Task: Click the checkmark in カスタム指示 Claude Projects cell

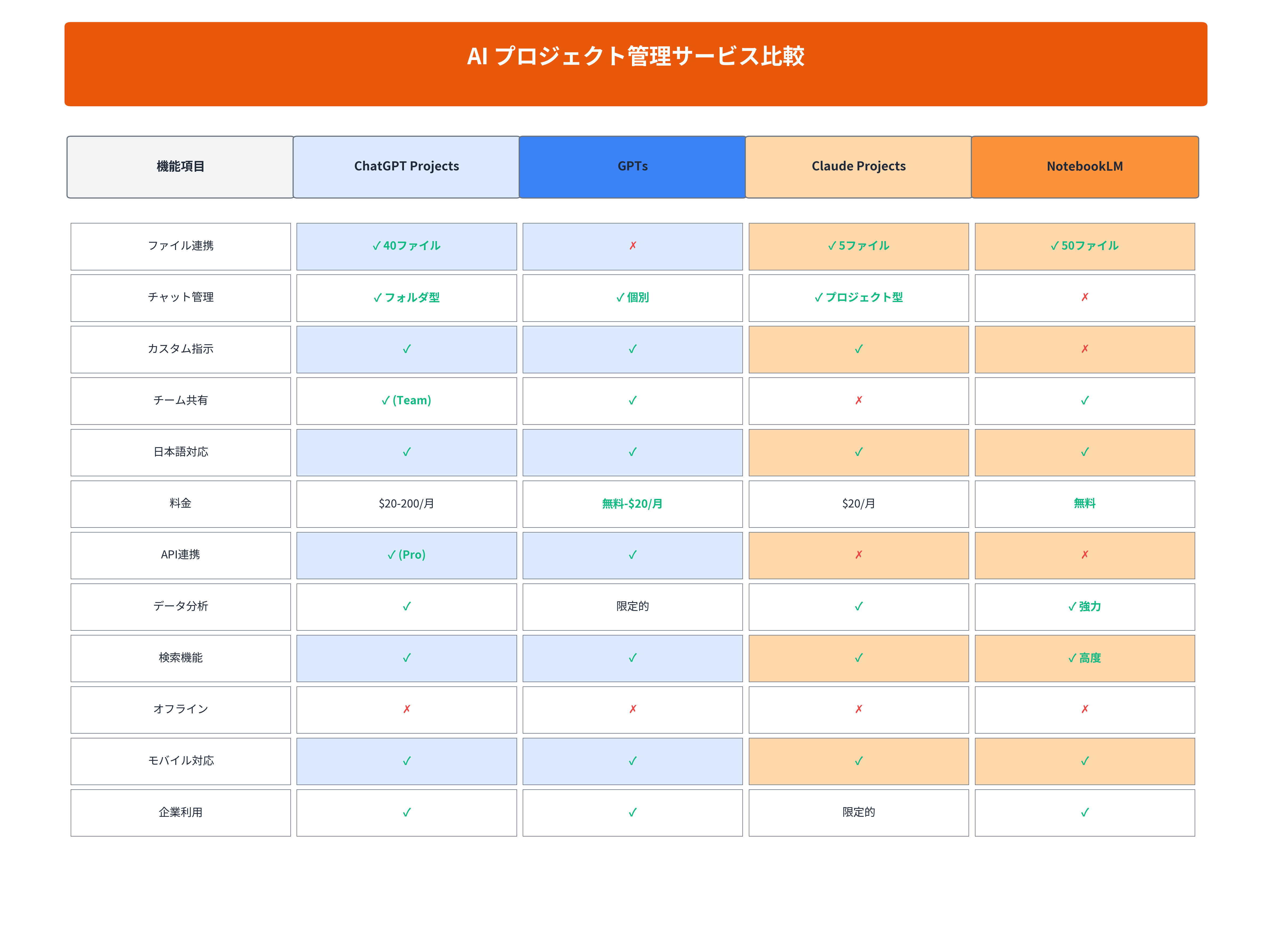Action: [859, 349]
